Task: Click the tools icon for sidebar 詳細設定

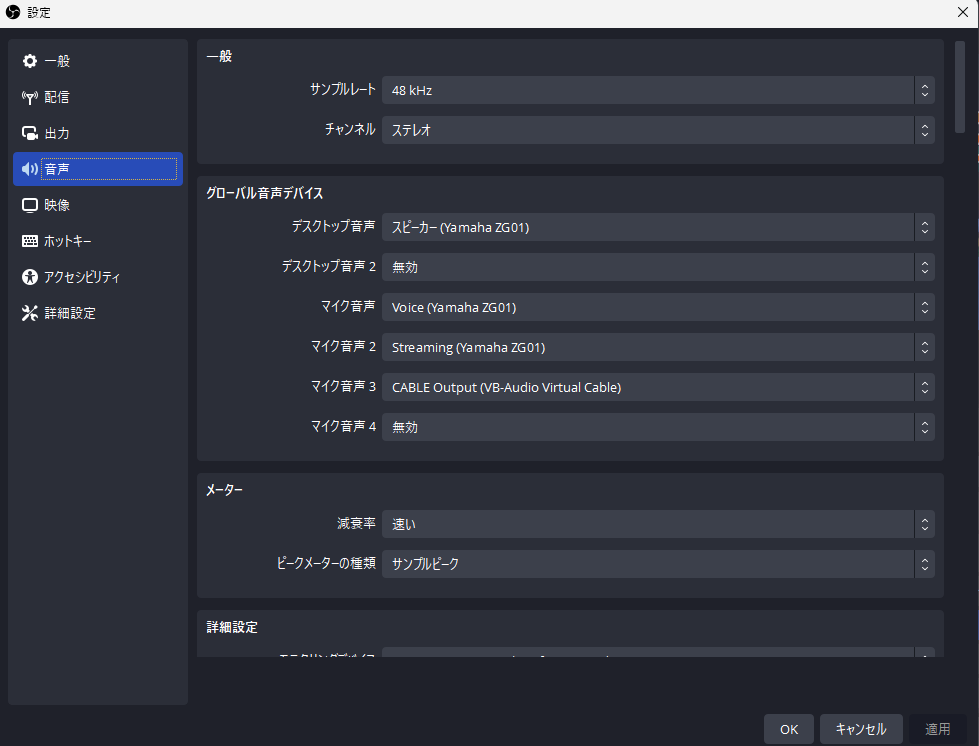Action: tap(29, 313)
